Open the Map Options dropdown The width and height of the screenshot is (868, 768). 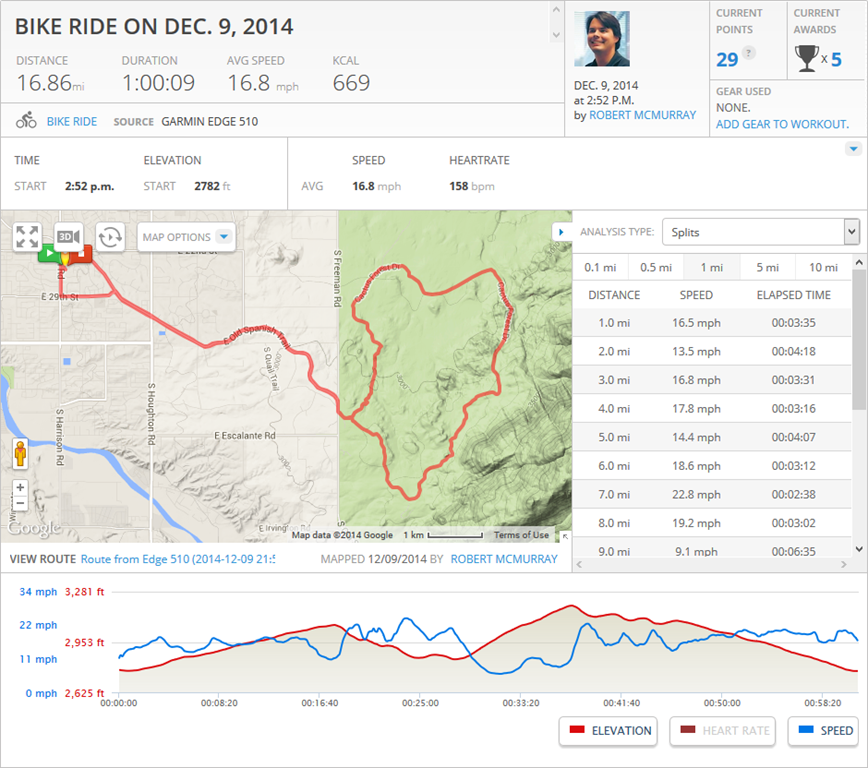point(186,237)
